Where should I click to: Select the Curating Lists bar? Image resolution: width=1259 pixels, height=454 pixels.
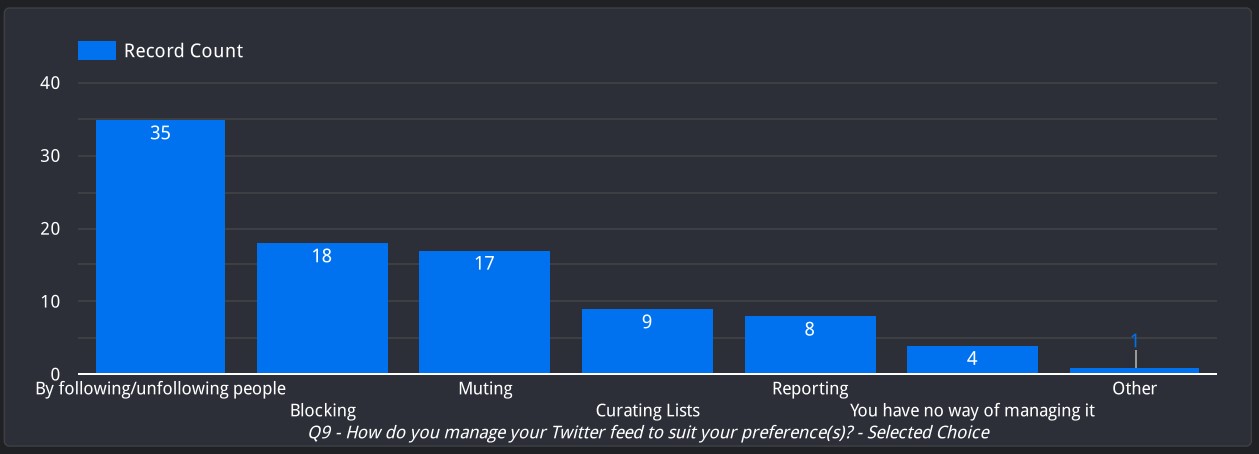tap(647, 341)
